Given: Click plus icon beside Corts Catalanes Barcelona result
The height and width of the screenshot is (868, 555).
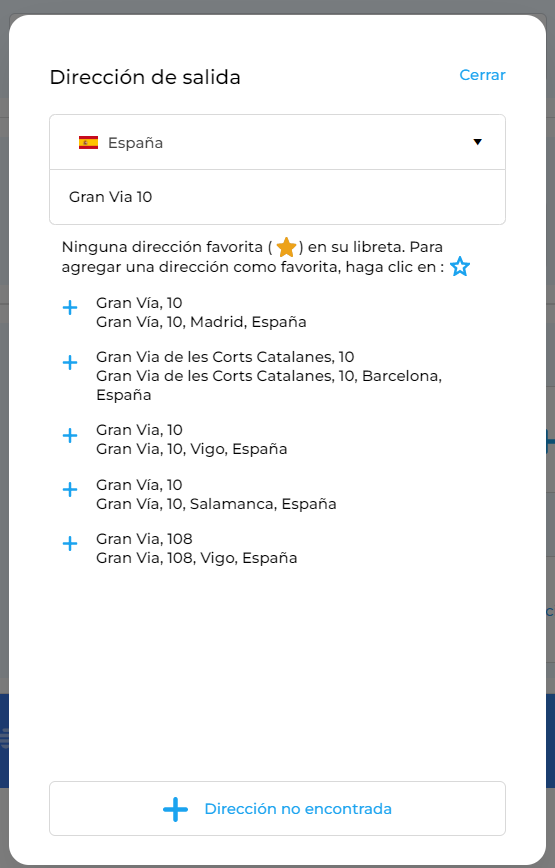Looking at the screenshot, I should pos(70,363).
